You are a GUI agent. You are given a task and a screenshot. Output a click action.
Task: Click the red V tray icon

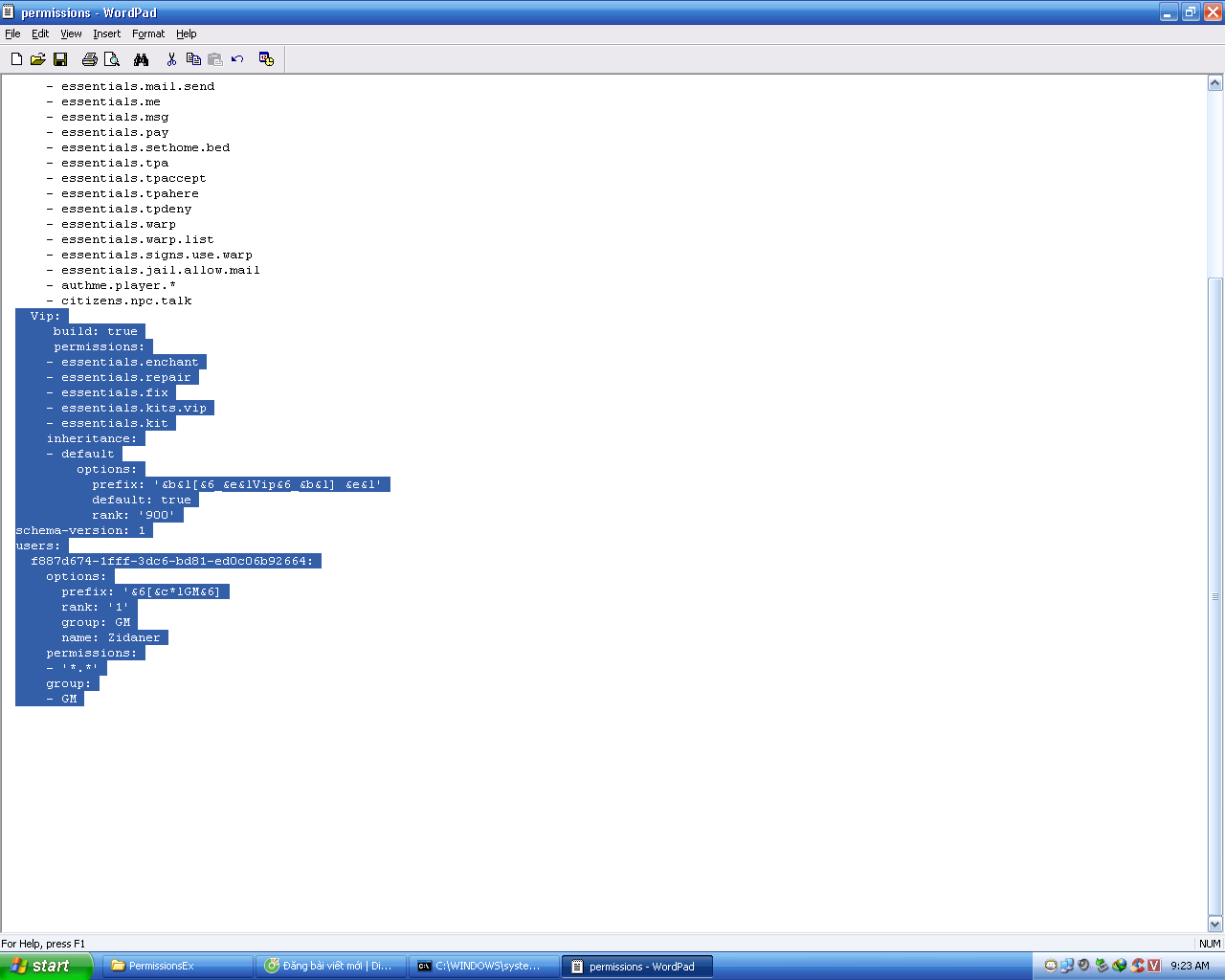[1154, 966]
